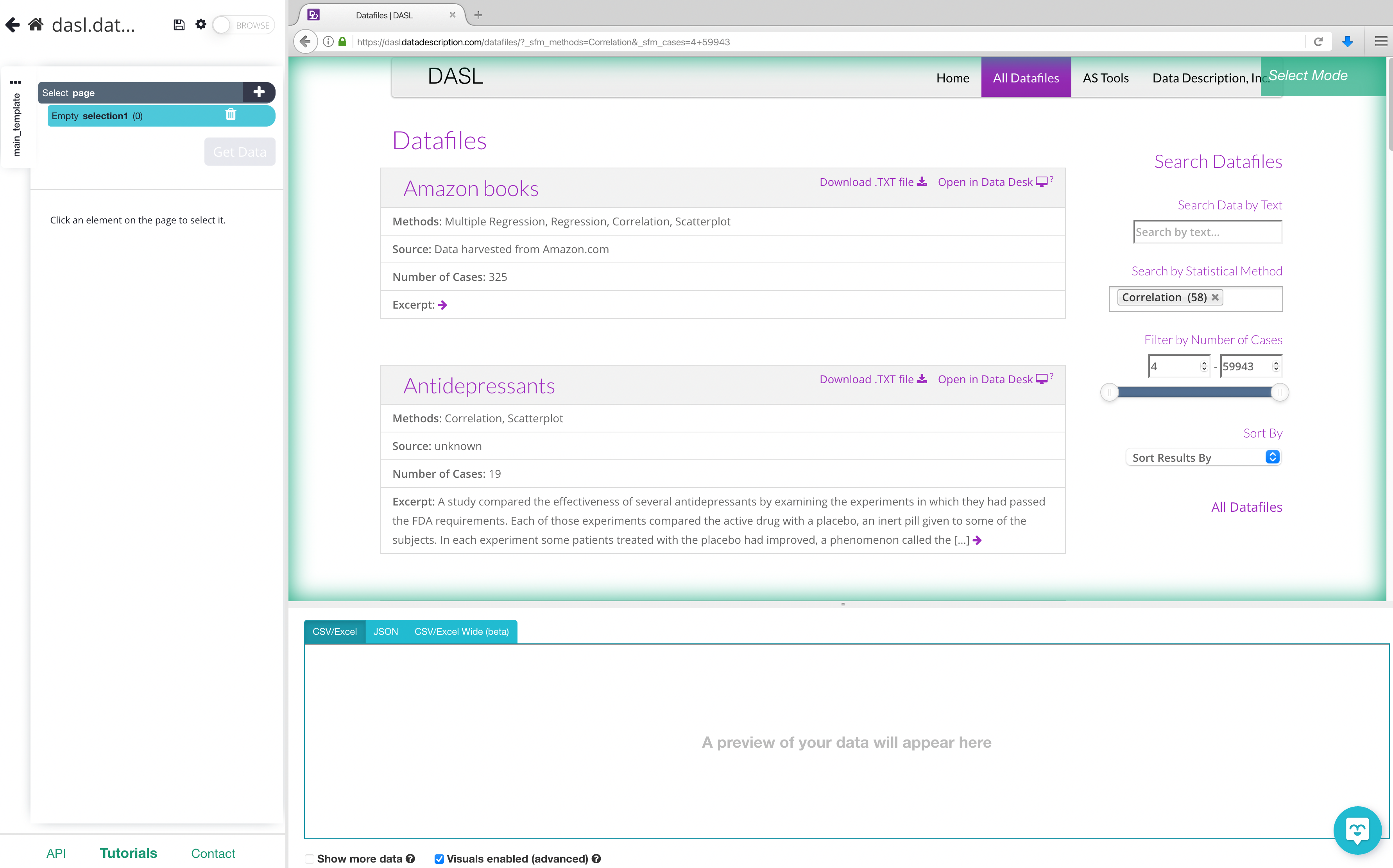Open project settings gear icon

(x=201, y=24)
